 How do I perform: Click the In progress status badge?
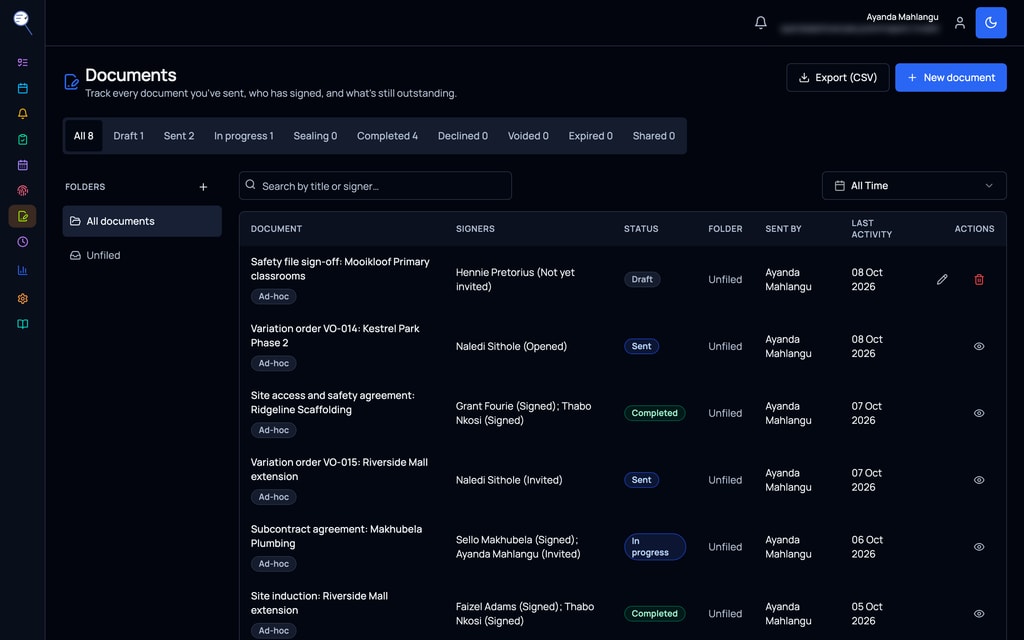655,547
